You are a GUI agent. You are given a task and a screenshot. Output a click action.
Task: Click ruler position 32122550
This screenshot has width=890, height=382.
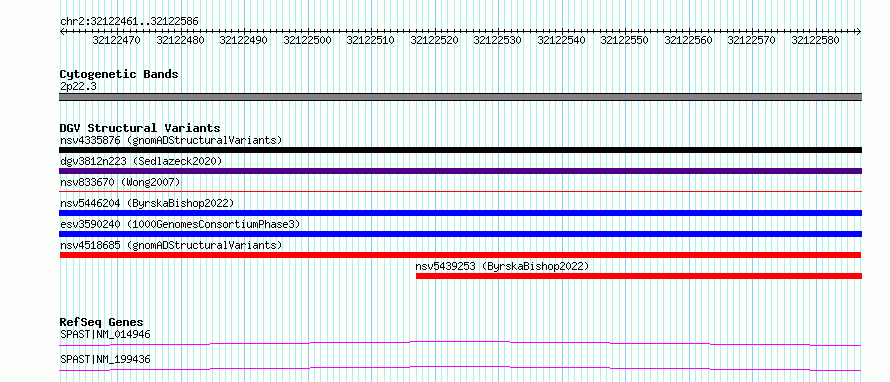point(624,40)
